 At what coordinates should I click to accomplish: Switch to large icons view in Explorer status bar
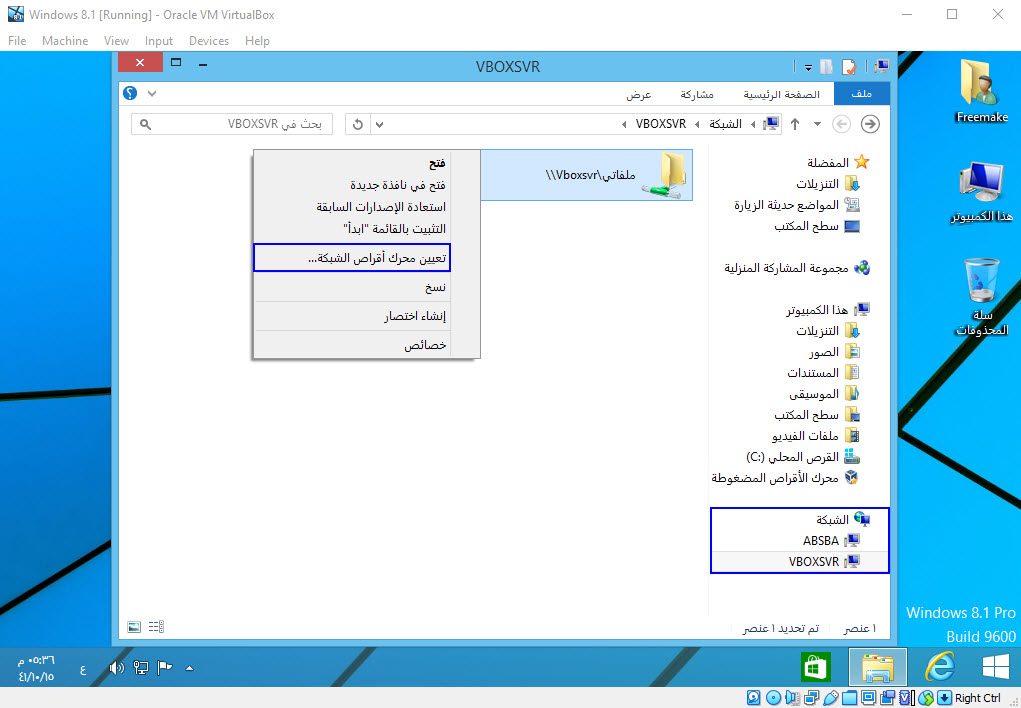pyautogui.click(x=134, y=627)
